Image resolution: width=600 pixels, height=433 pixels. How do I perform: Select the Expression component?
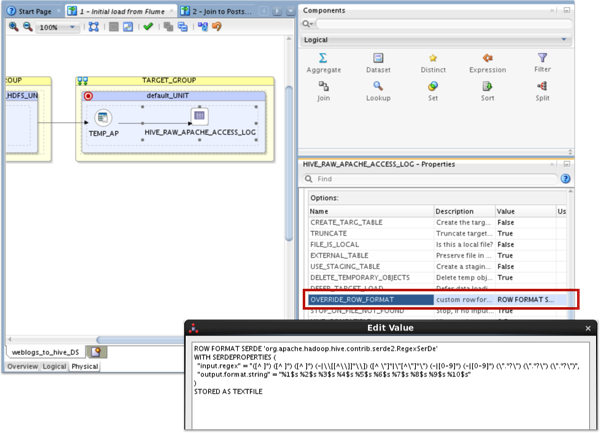(488, 63)
